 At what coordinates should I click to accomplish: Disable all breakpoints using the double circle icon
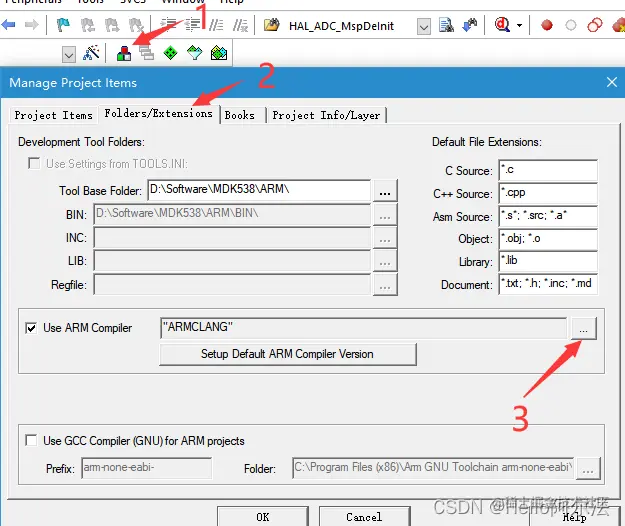pos(595,25)
